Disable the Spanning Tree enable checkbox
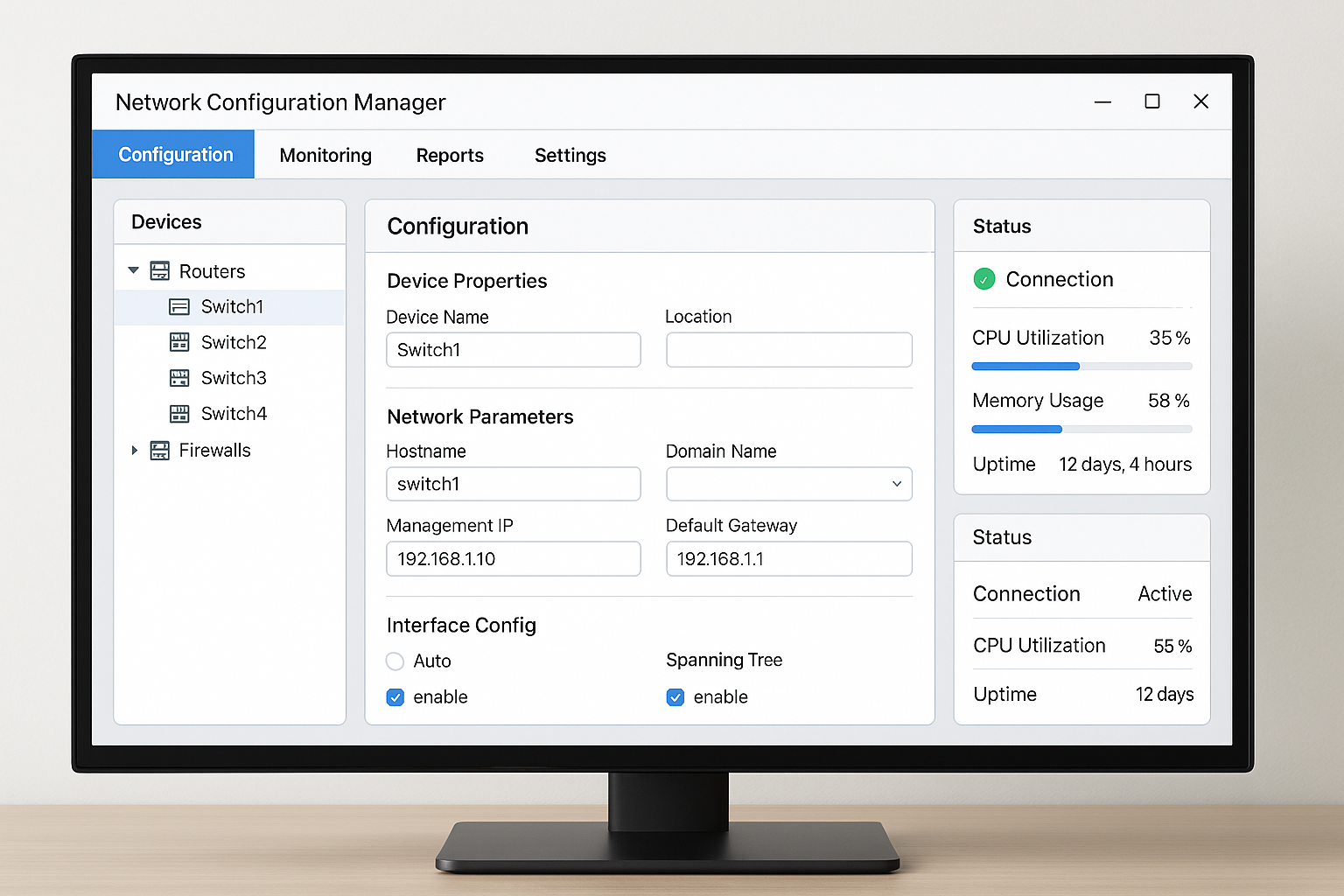1344x896 pixels. pyautogui.click(x=675, y=696)
